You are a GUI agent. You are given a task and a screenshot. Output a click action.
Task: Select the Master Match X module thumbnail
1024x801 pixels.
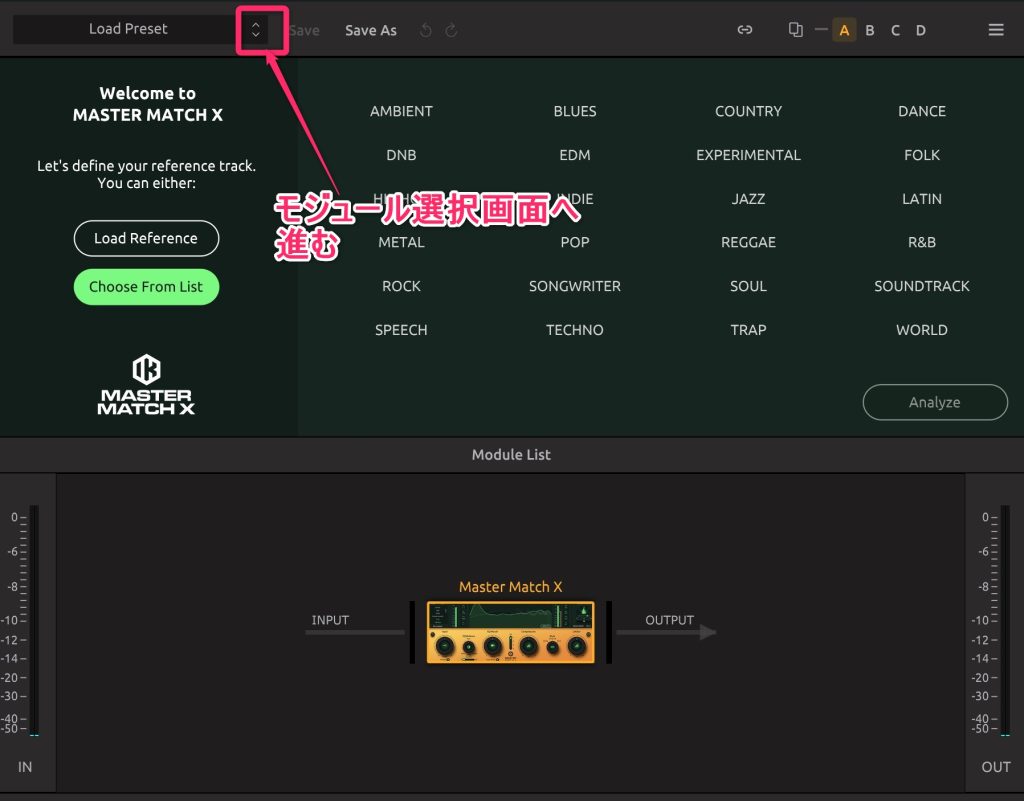[x=510, y=632]
